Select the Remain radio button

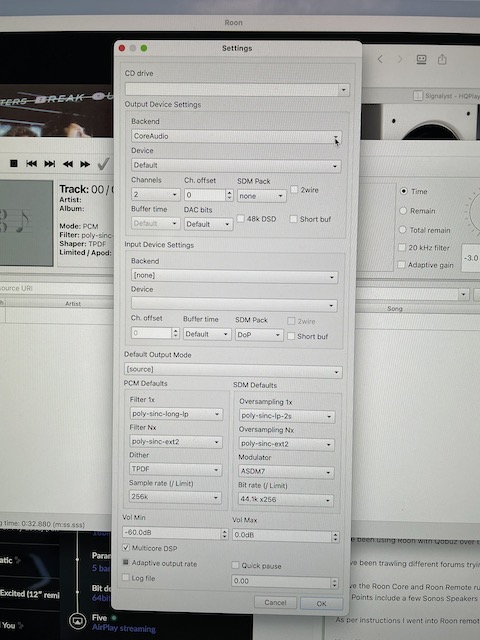click(403, 211)
